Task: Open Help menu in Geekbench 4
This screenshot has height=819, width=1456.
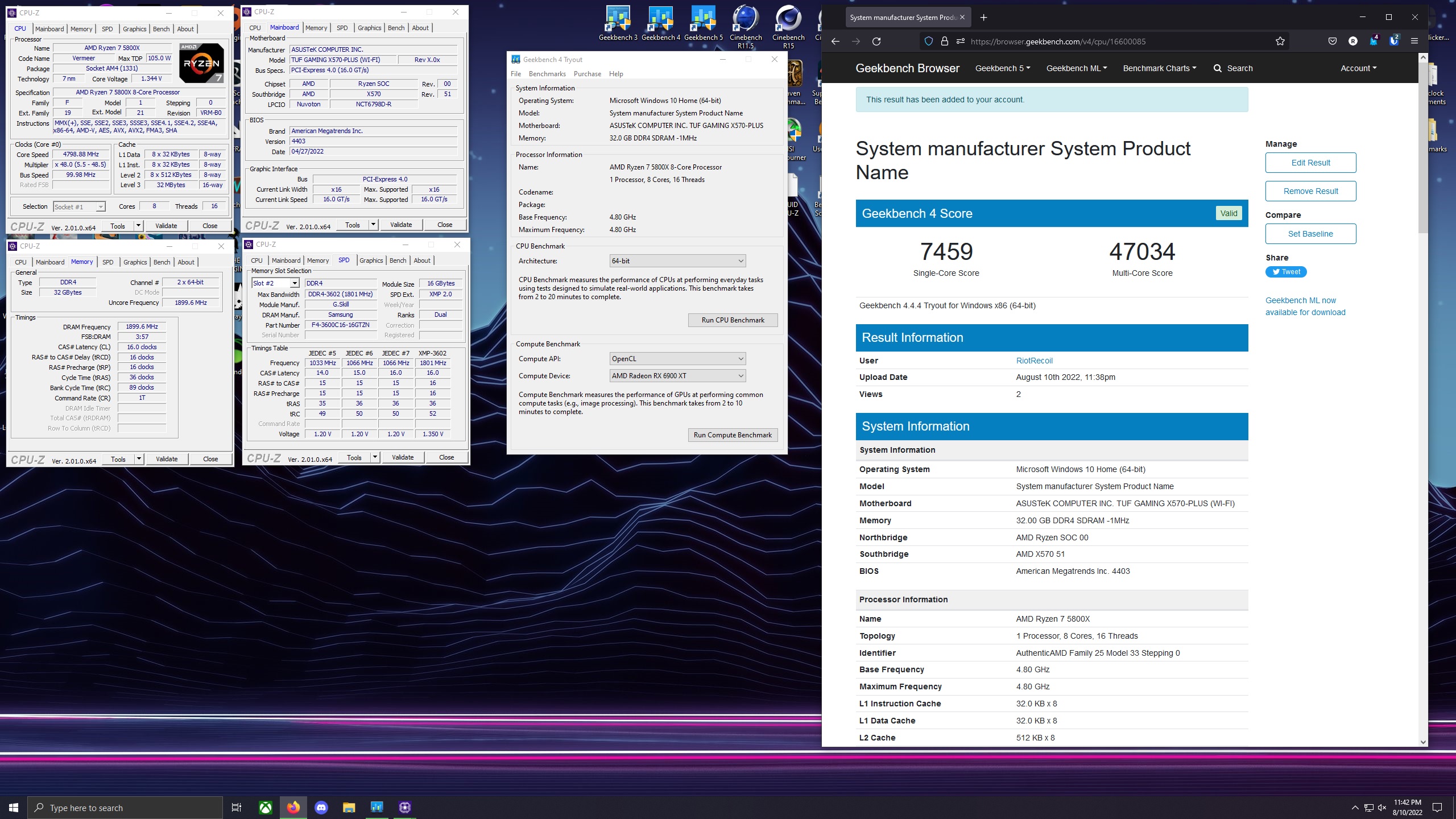Action: 616,74
